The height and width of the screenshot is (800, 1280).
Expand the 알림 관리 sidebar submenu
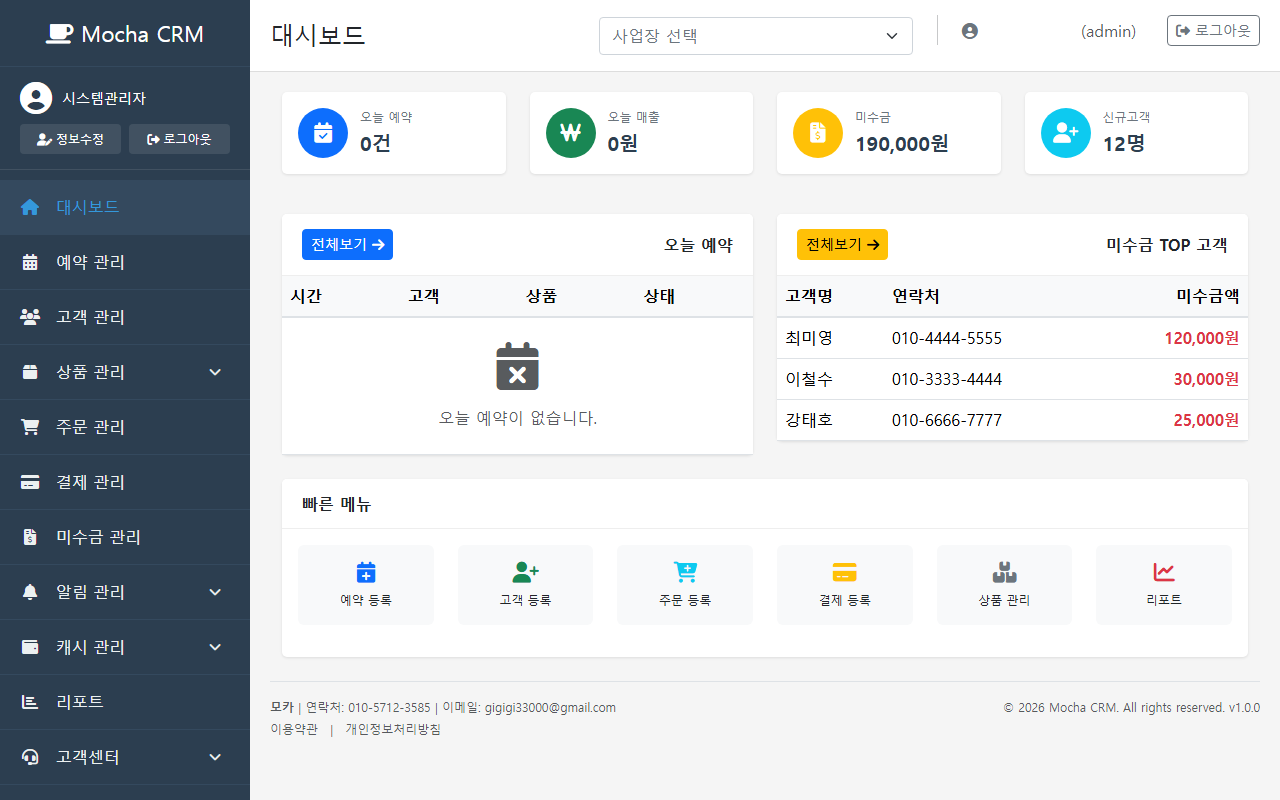tap(215, 592)
